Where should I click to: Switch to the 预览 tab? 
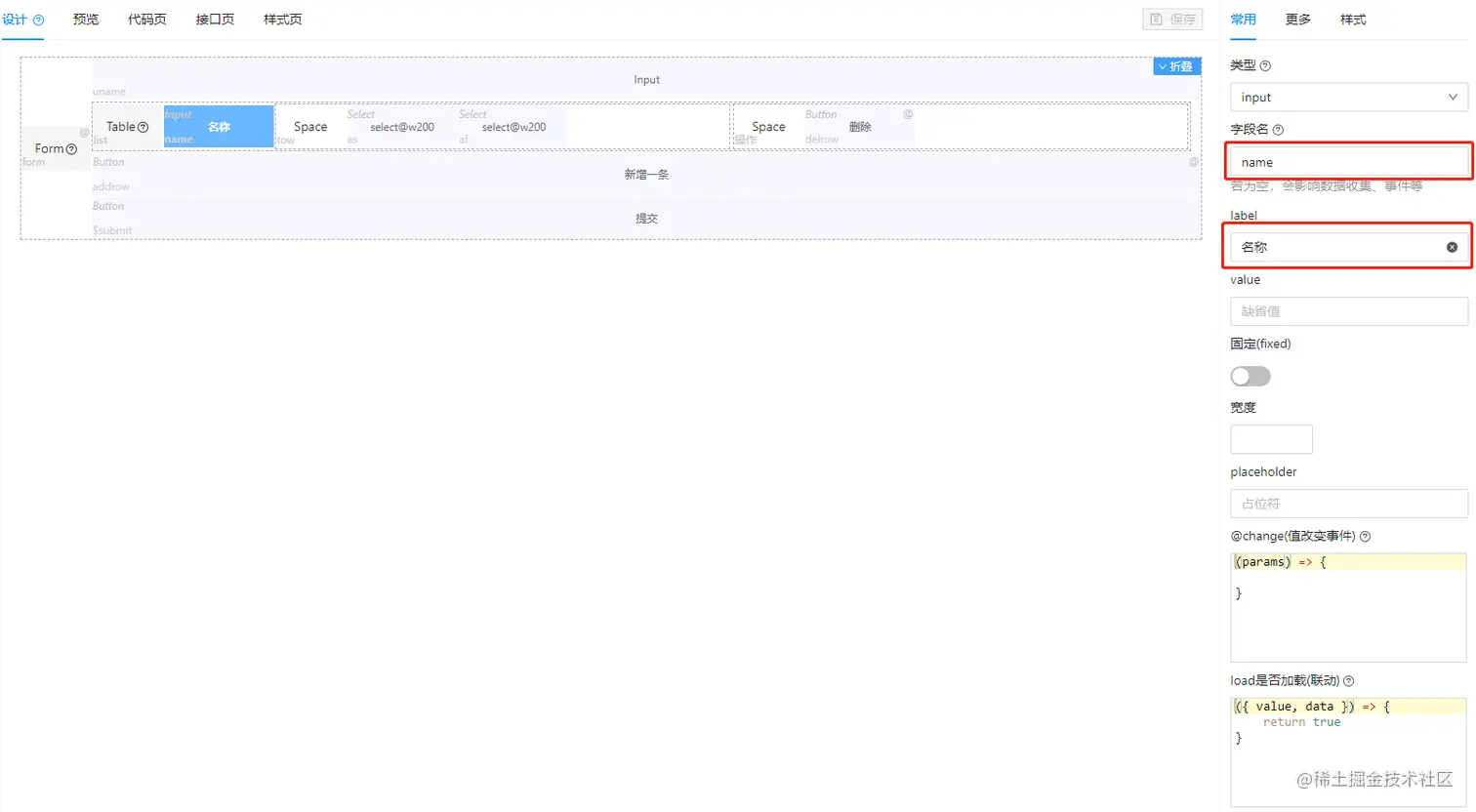coord(85,19)
